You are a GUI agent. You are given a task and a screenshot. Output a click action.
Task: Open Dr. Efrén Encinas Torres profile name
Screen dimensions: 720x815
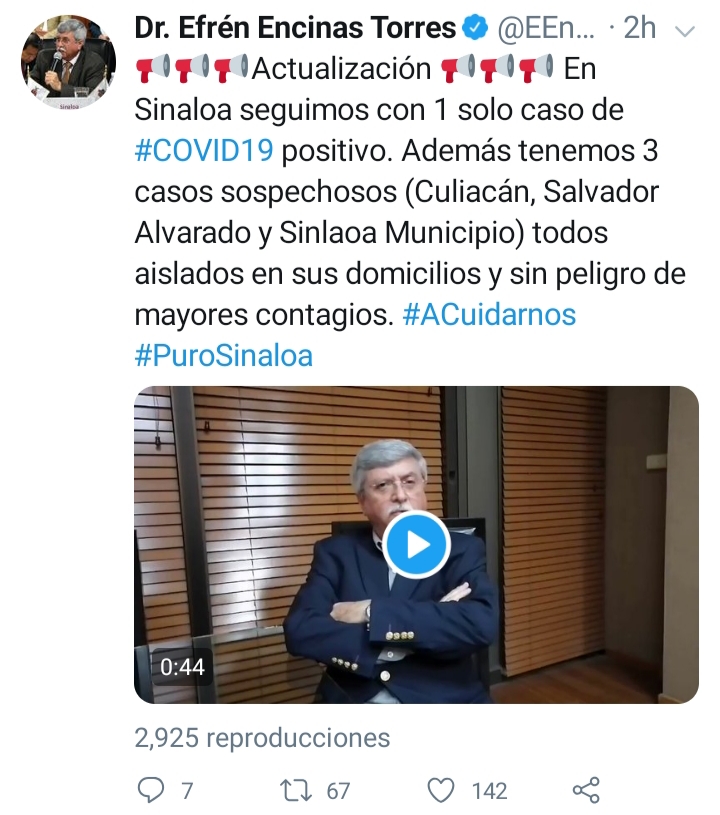click(x=295, y=28)
